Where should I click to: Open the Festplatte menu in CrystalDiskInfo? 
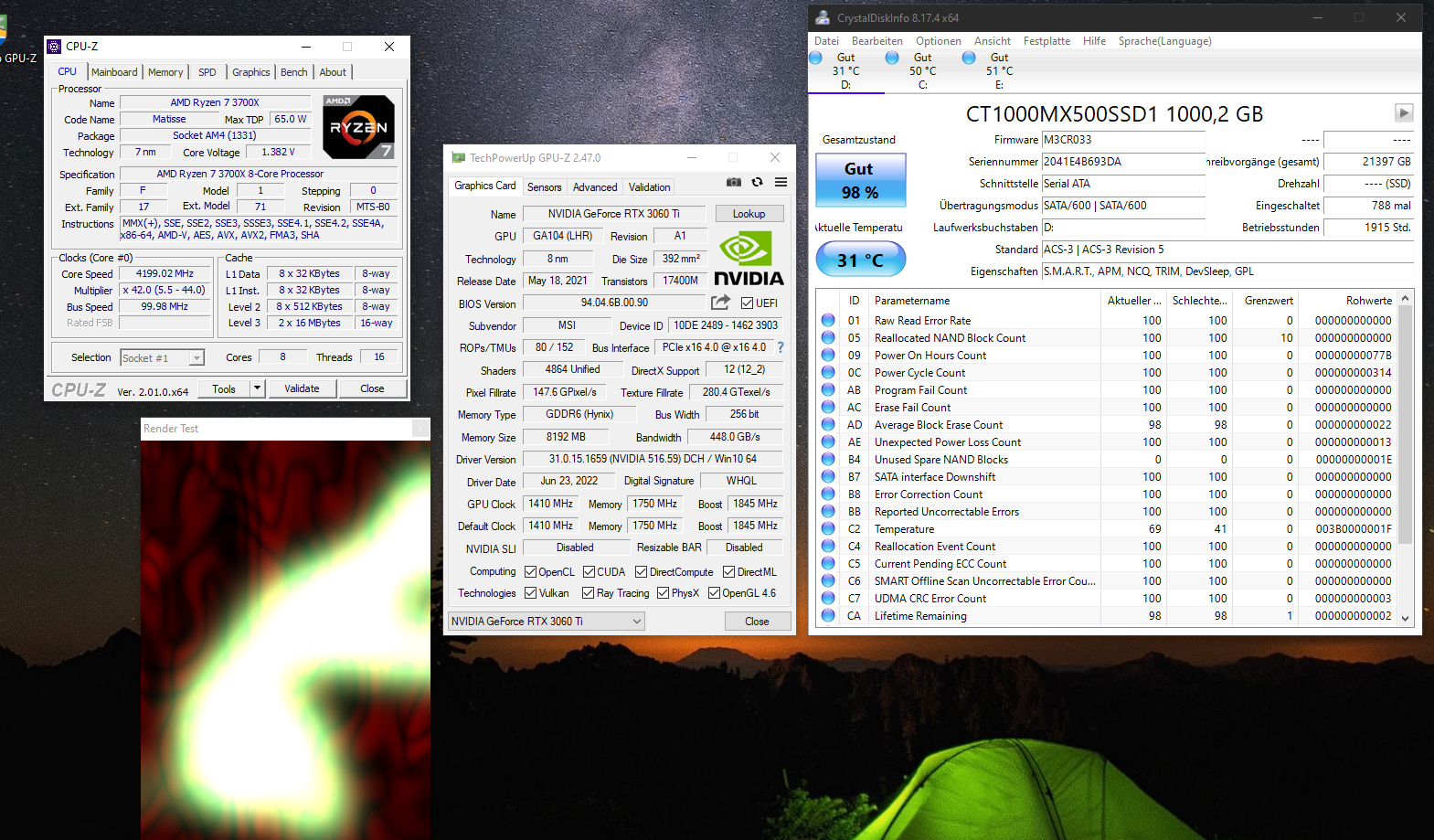click(x=1046, y=41)
